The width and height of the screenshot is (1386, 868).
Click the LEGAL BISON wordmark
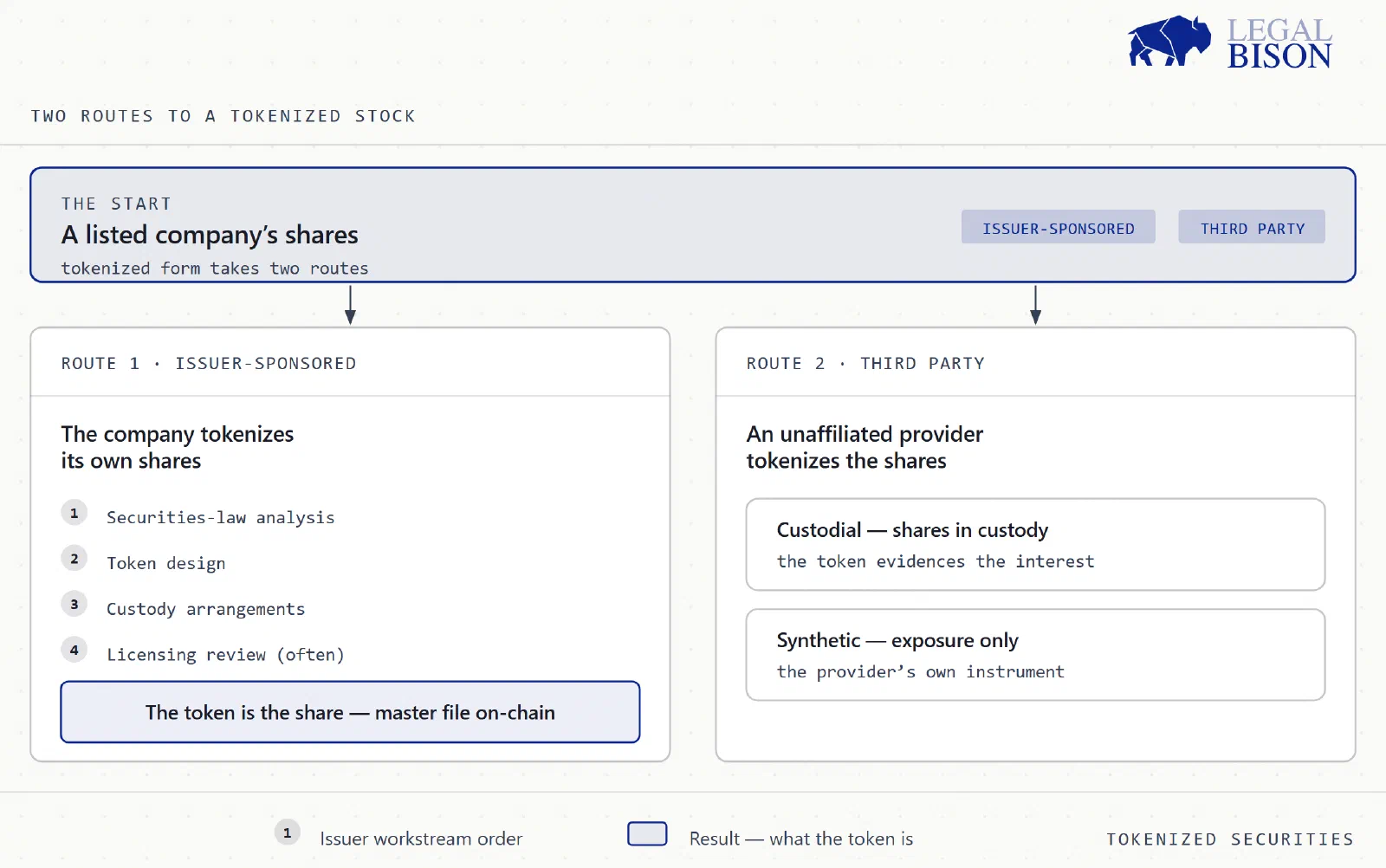point(1279,43)
